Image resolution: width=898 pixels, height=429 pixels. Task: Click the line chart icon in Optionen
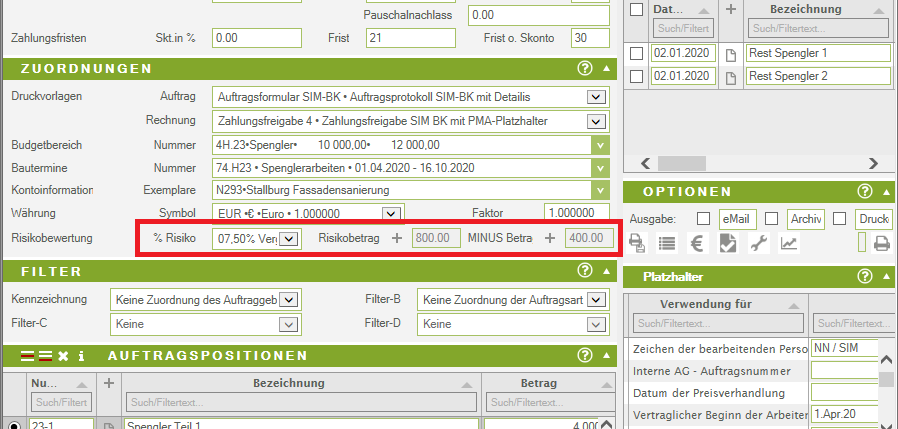789,242
